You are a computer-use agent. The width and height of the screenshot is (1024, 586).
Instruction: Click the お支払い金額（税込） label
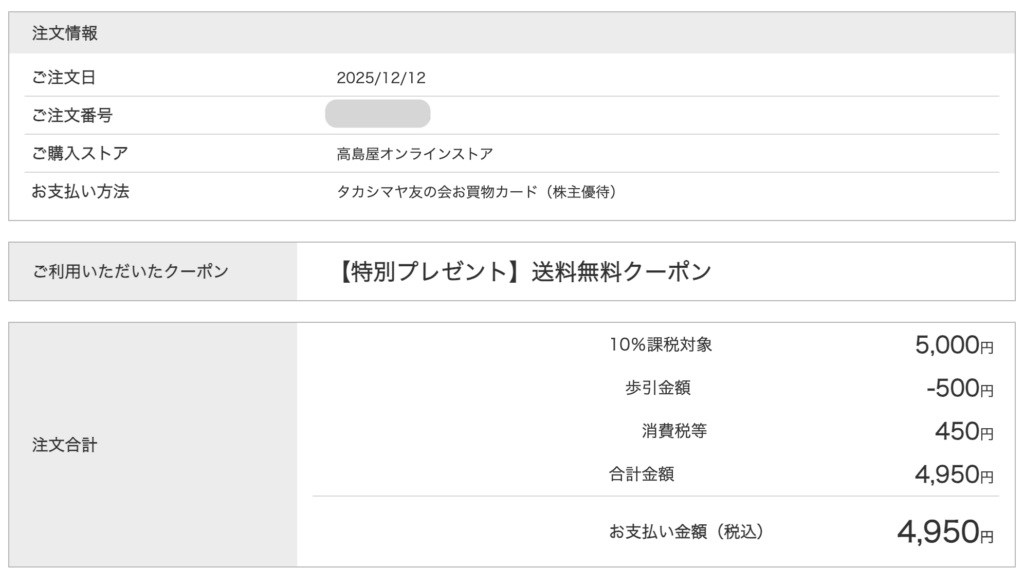click(692, 531)
